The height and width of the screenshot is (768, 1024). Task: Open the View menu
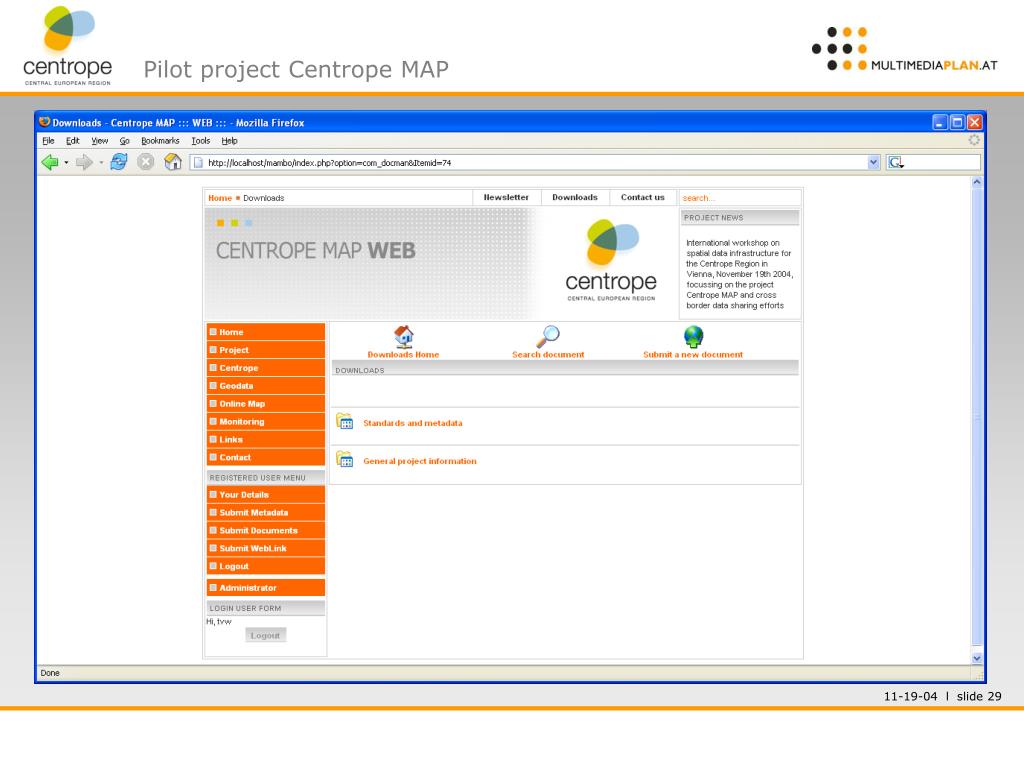pos(99,140)
